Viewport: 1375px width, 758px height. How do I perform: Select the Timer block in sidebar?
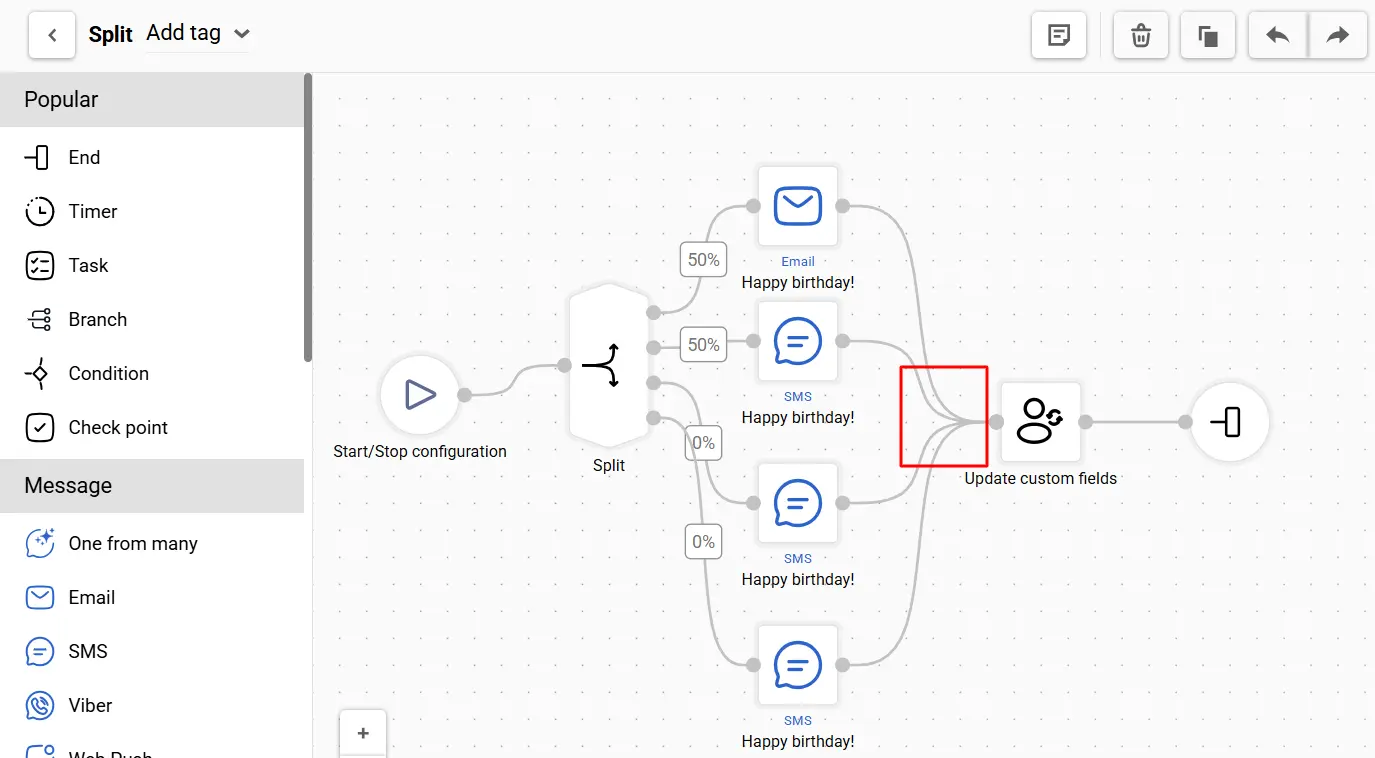(92, 211)
